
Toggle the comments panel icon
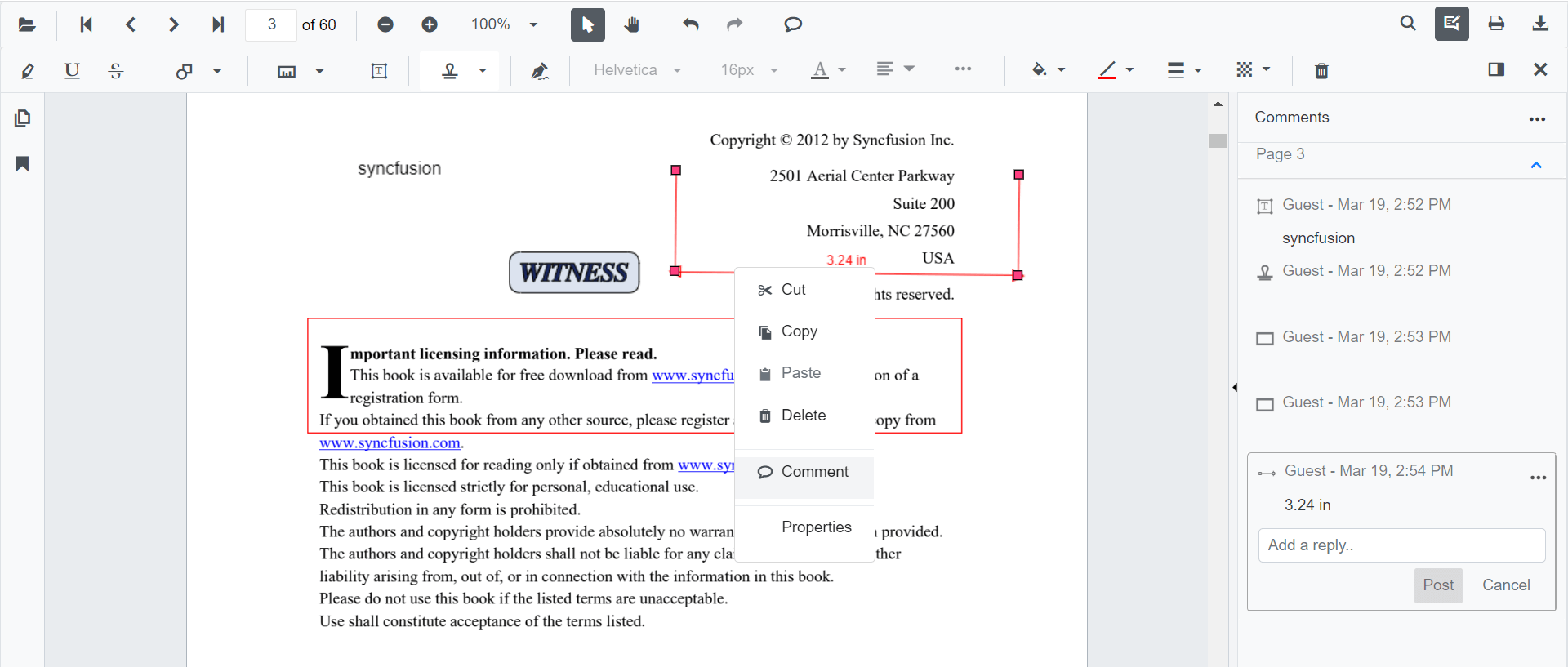coord(1496,69)
